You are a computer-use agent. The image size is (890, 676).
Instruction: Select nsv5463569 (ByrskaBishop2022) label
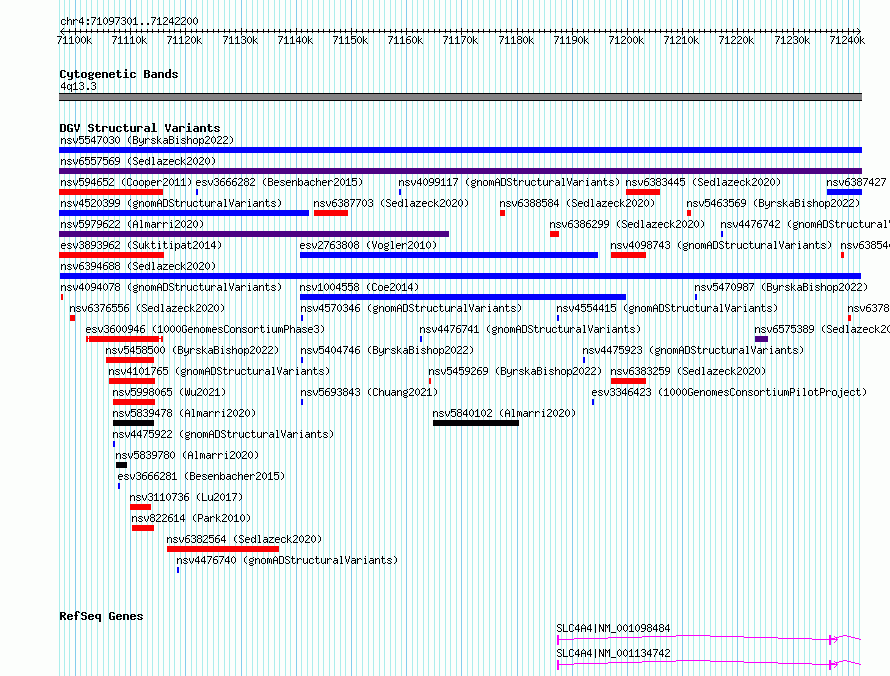[773, 203]
